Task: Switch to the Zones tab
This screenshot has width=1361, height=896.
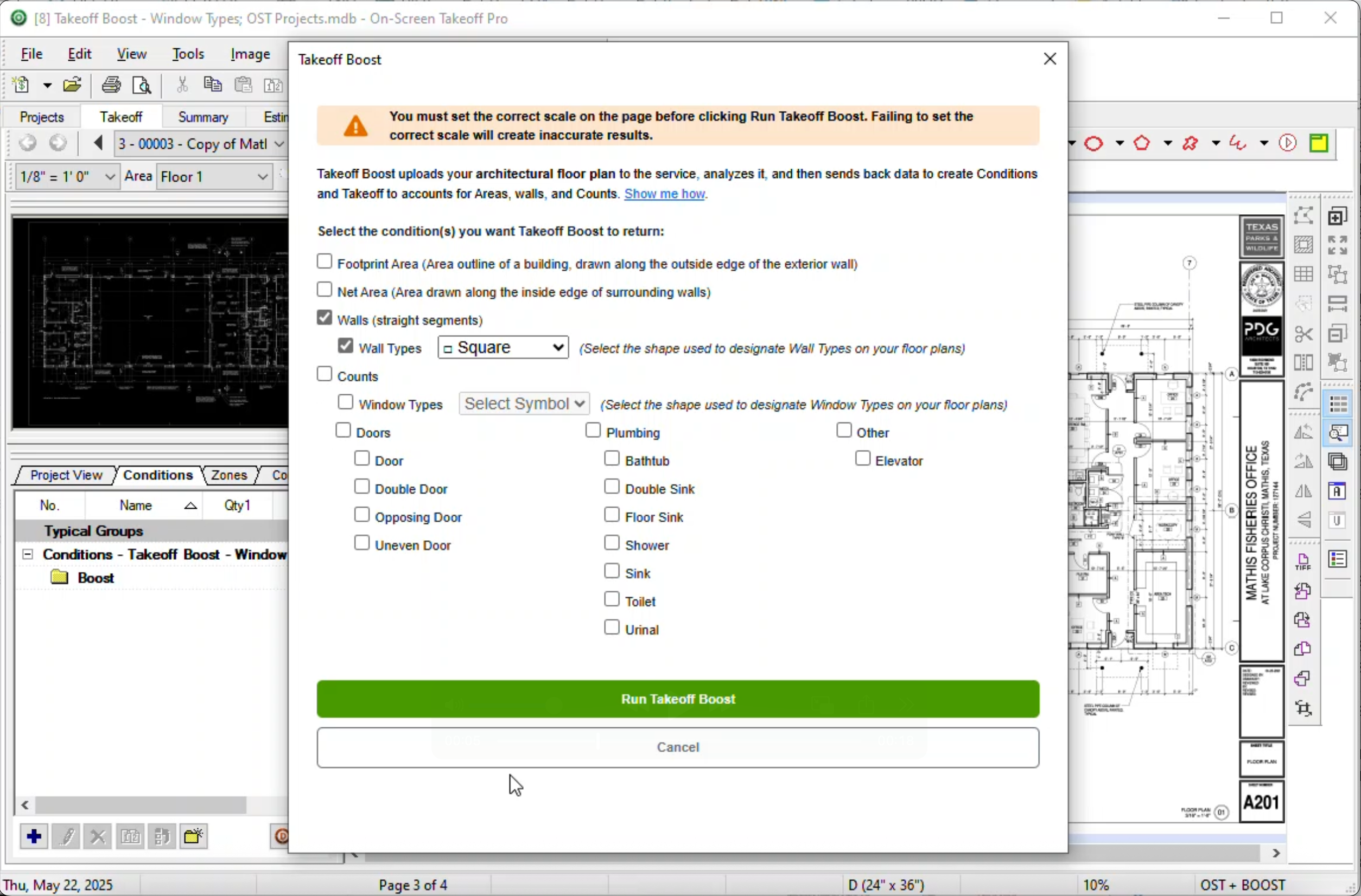Action: (227, 475)
